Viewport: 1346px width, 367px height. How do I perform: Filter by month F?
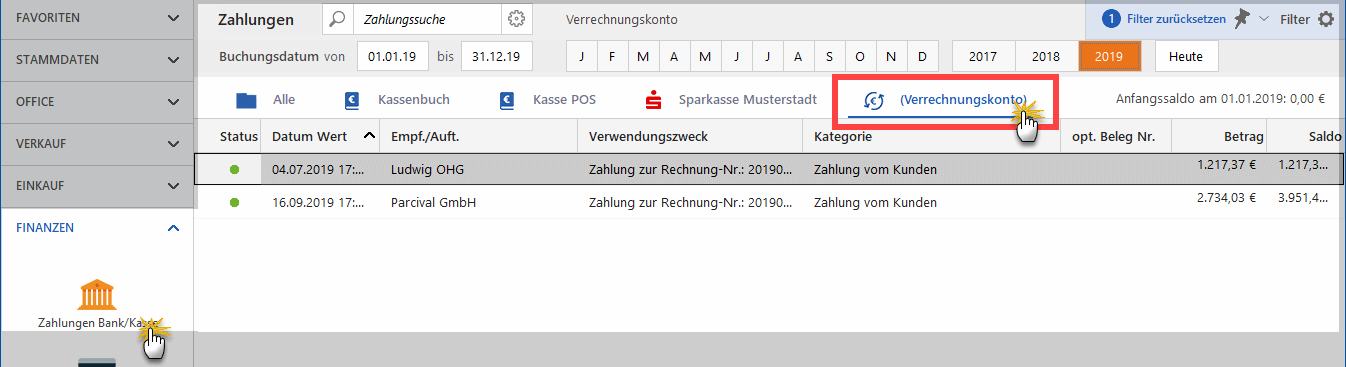click(612, 56)
